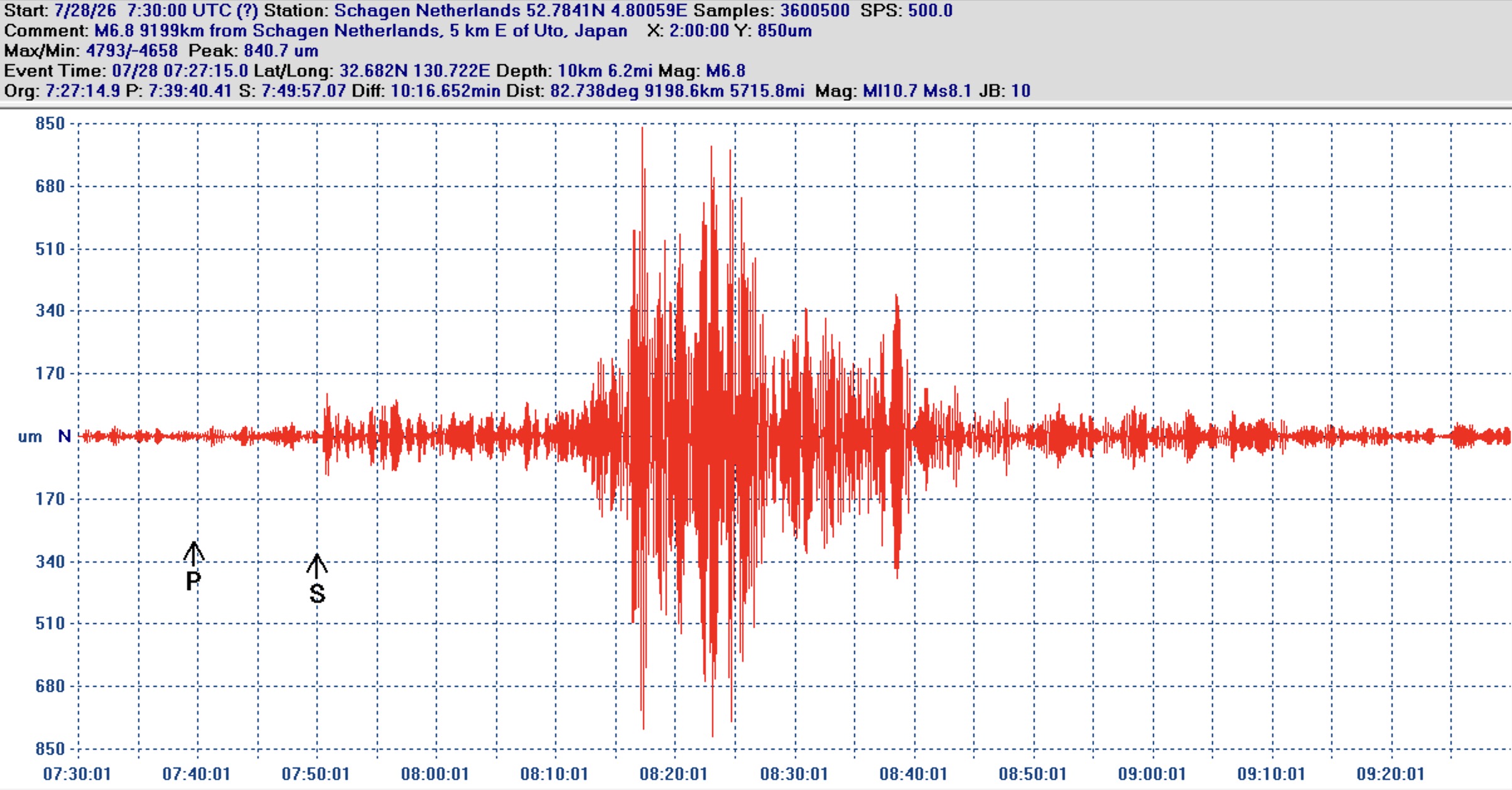The height and width of the screenshot is (790, 1512).
Task: Click the Diff value 10:16.652min
Action: pos(445,91)
